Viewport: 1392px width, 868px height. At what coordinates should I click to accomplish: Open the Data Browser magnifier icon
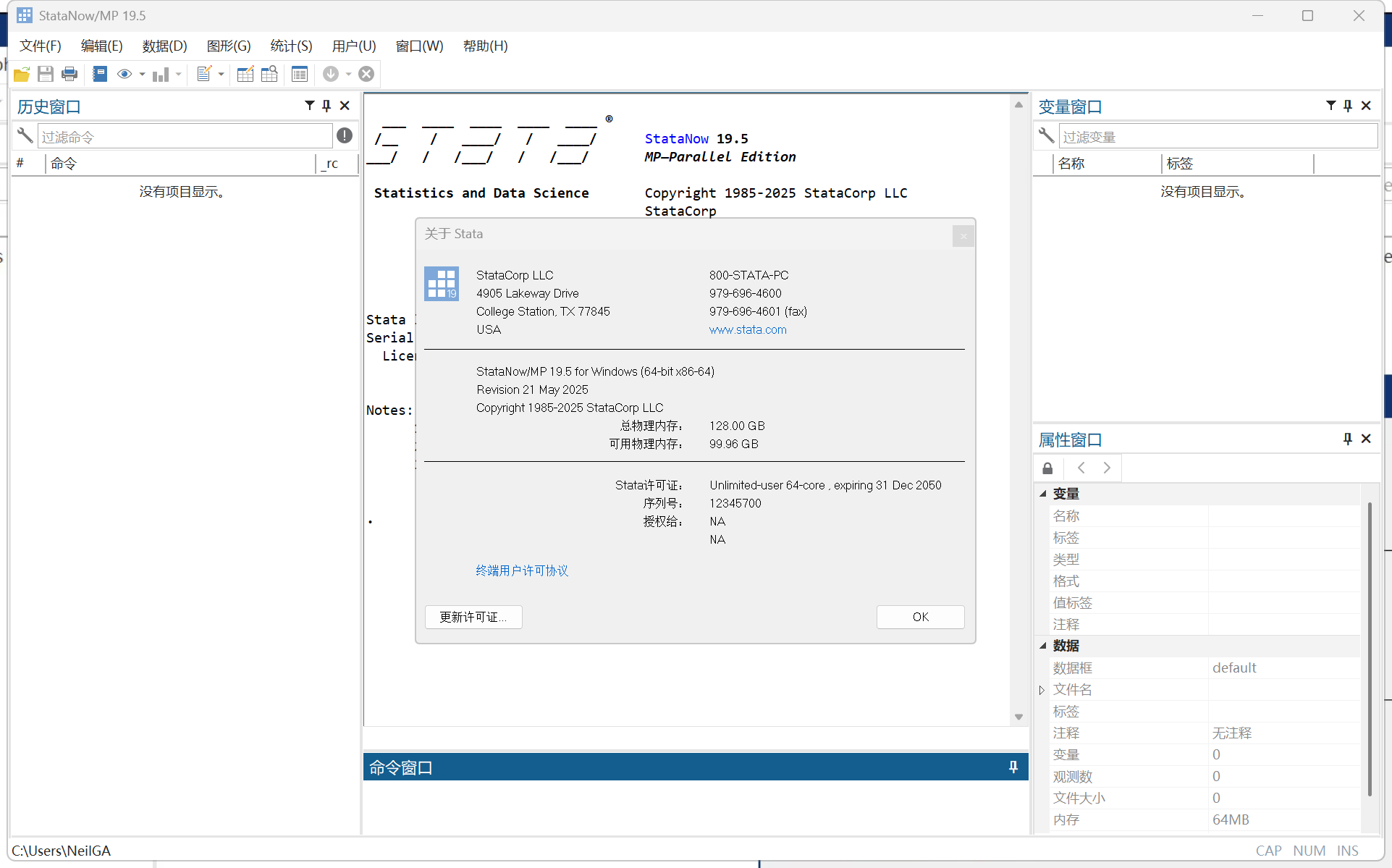coord(269,74)
